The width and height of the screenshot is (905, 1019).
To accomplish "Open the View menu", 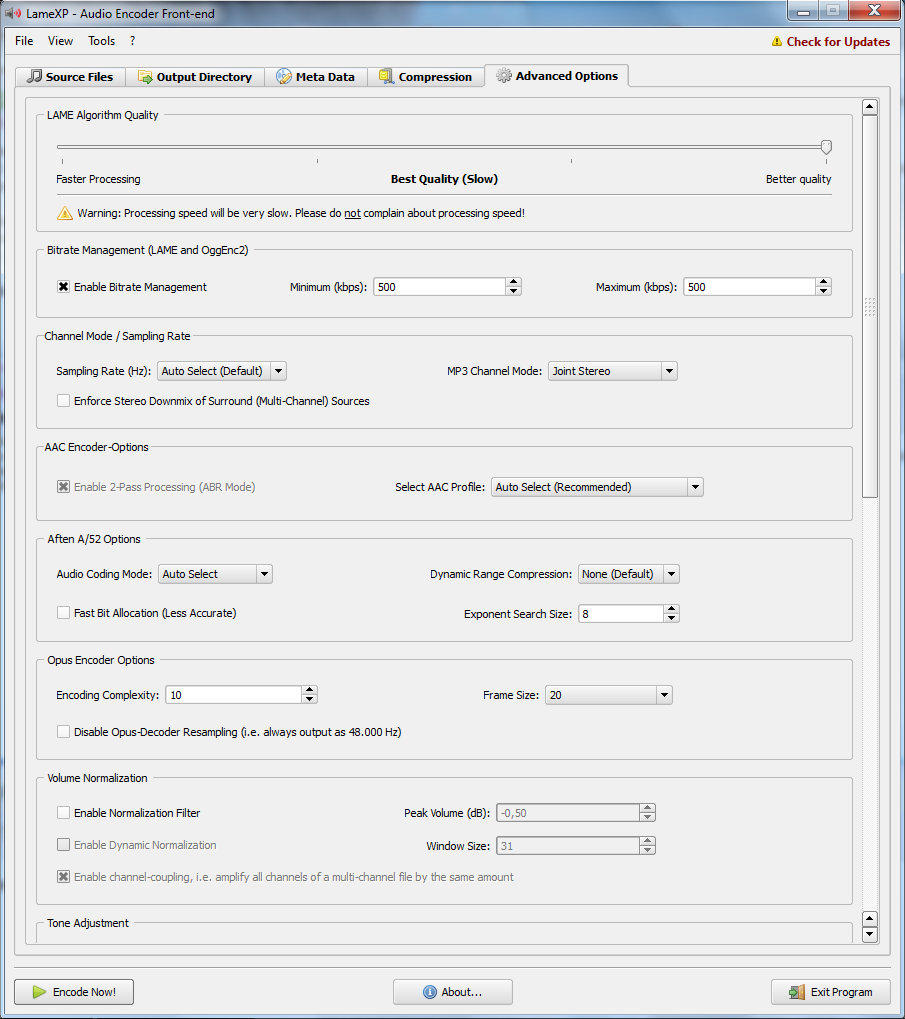I will pos(60,41).
